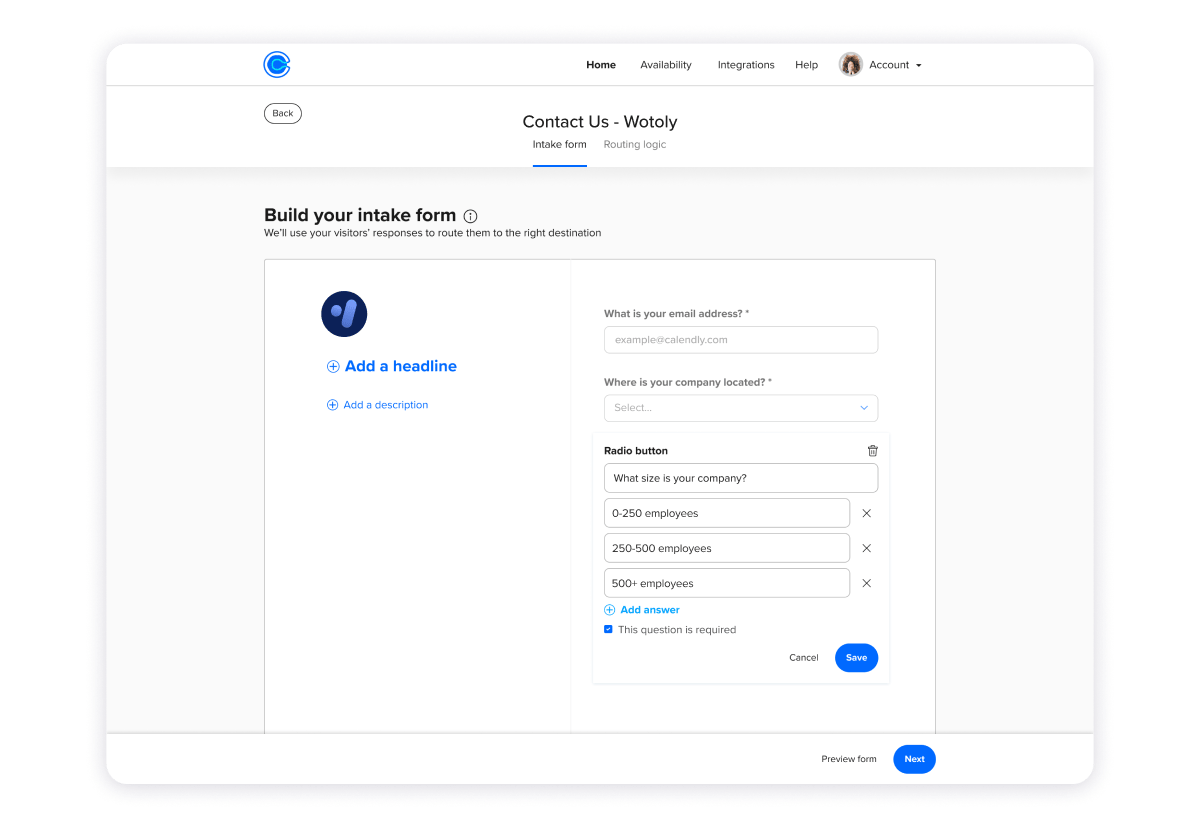The height and width of the screenshot is (817, 1200).
Task: Click the Wotoly round logo avatar
Action: pos(344,314)
